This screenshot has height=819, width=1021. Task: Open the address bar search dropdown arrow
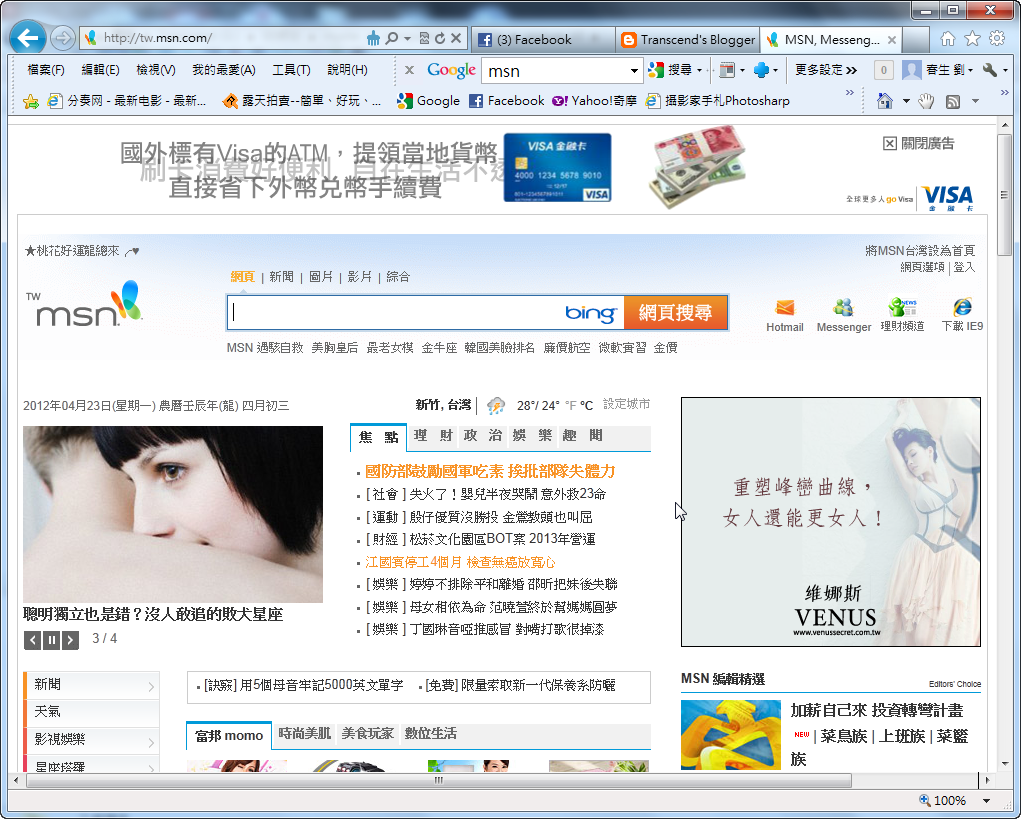click(408, 38)
